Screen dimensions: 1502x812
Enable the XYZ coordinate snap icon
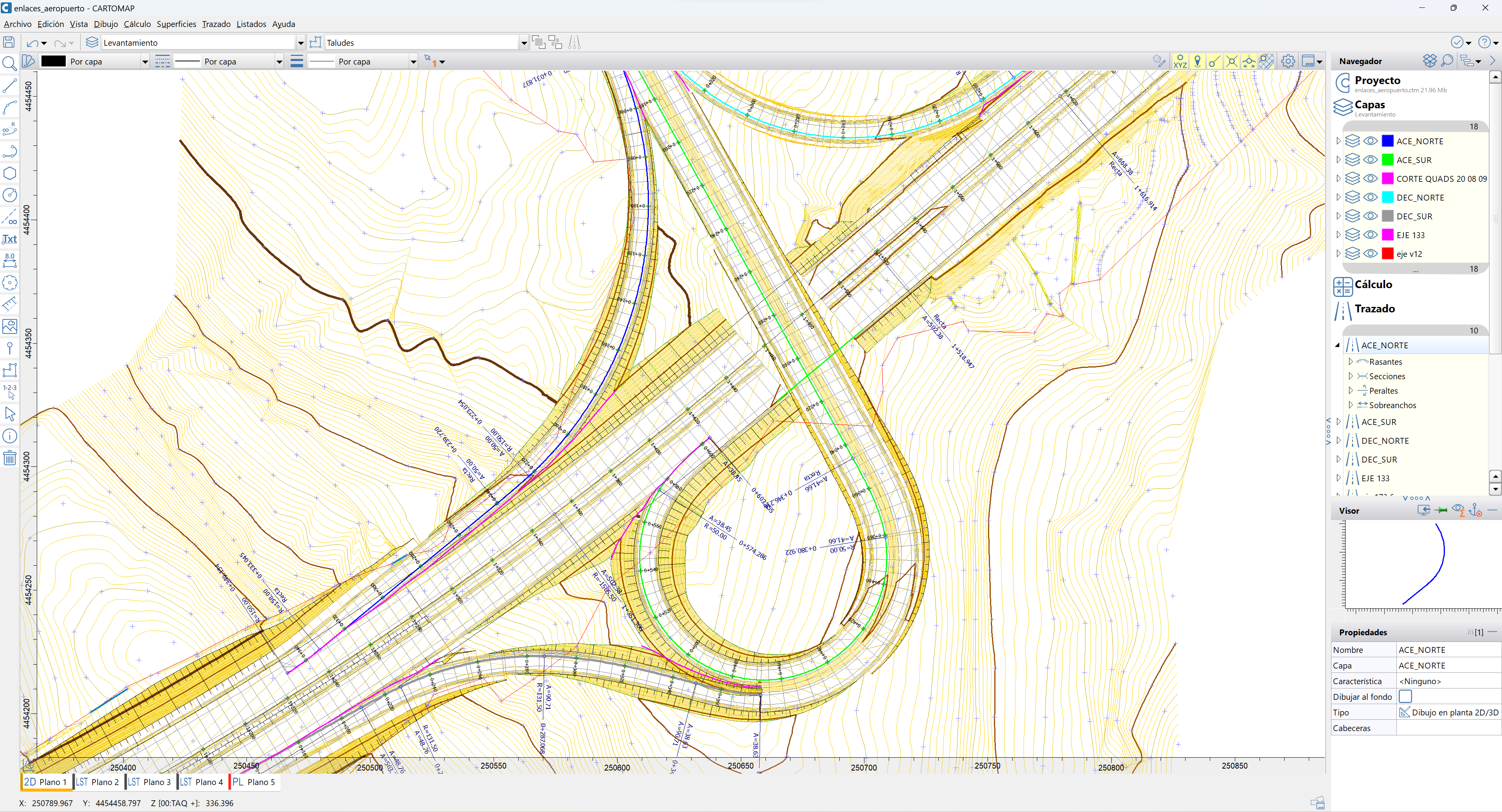tap(1180, 61)
